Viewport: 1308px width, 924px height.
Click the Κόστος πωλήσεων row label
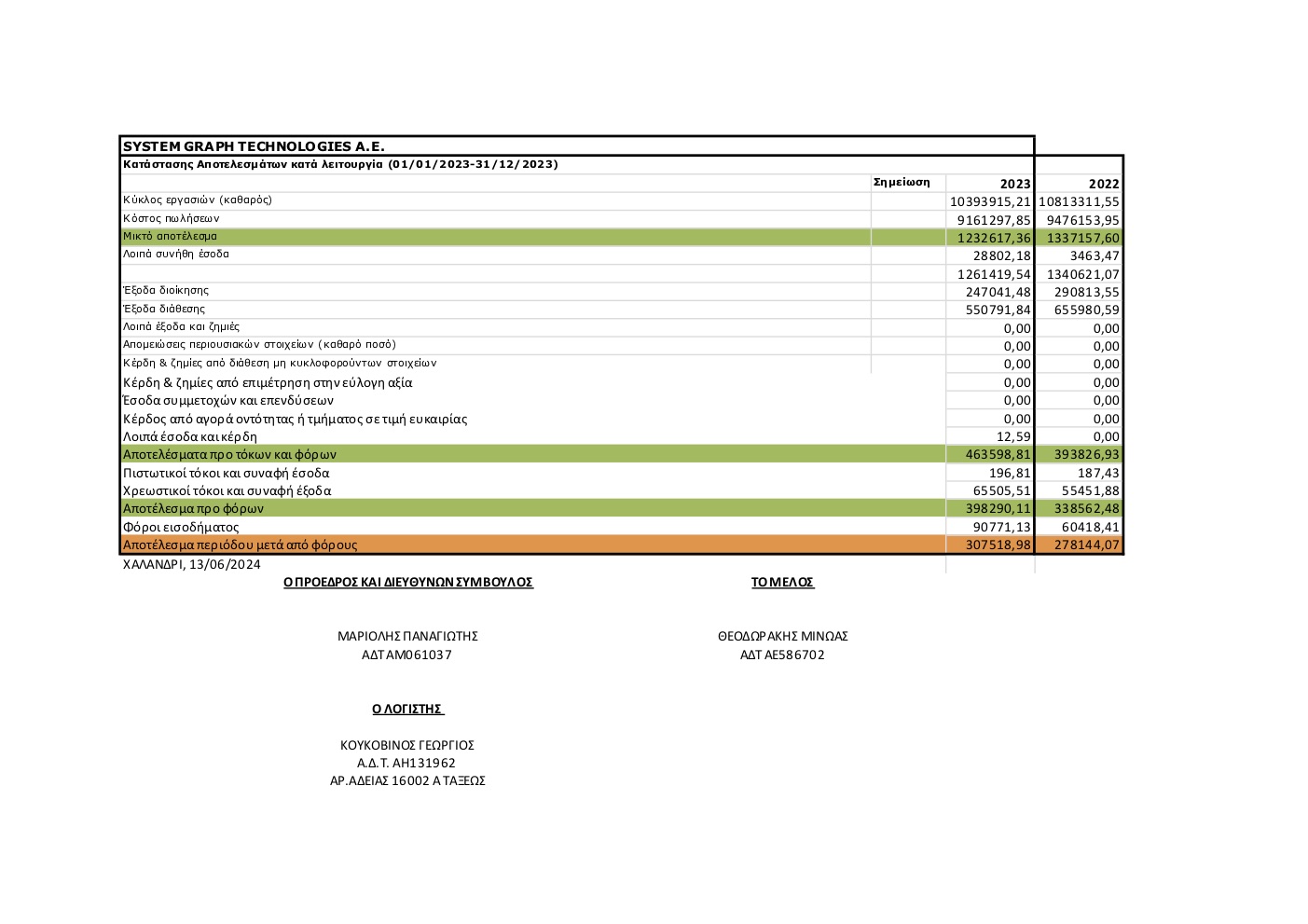point(172,218)
